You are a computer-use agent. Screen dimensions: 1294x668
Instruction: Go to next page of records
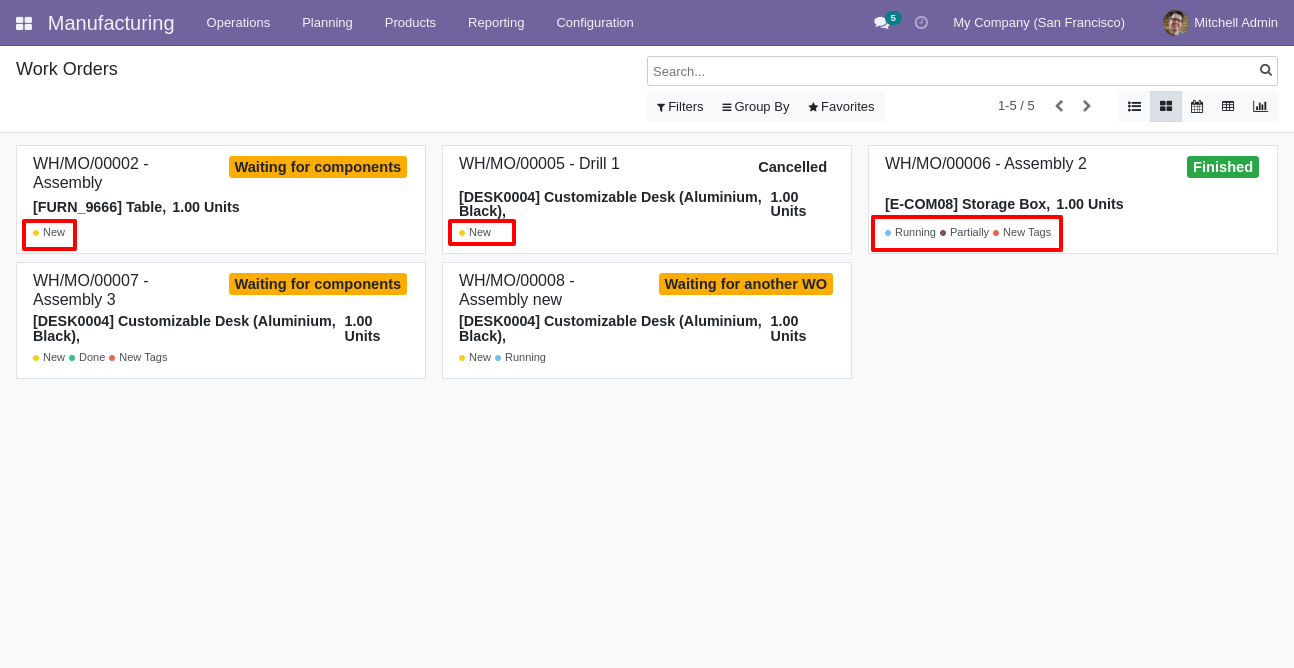click(x=1086, y=106)
